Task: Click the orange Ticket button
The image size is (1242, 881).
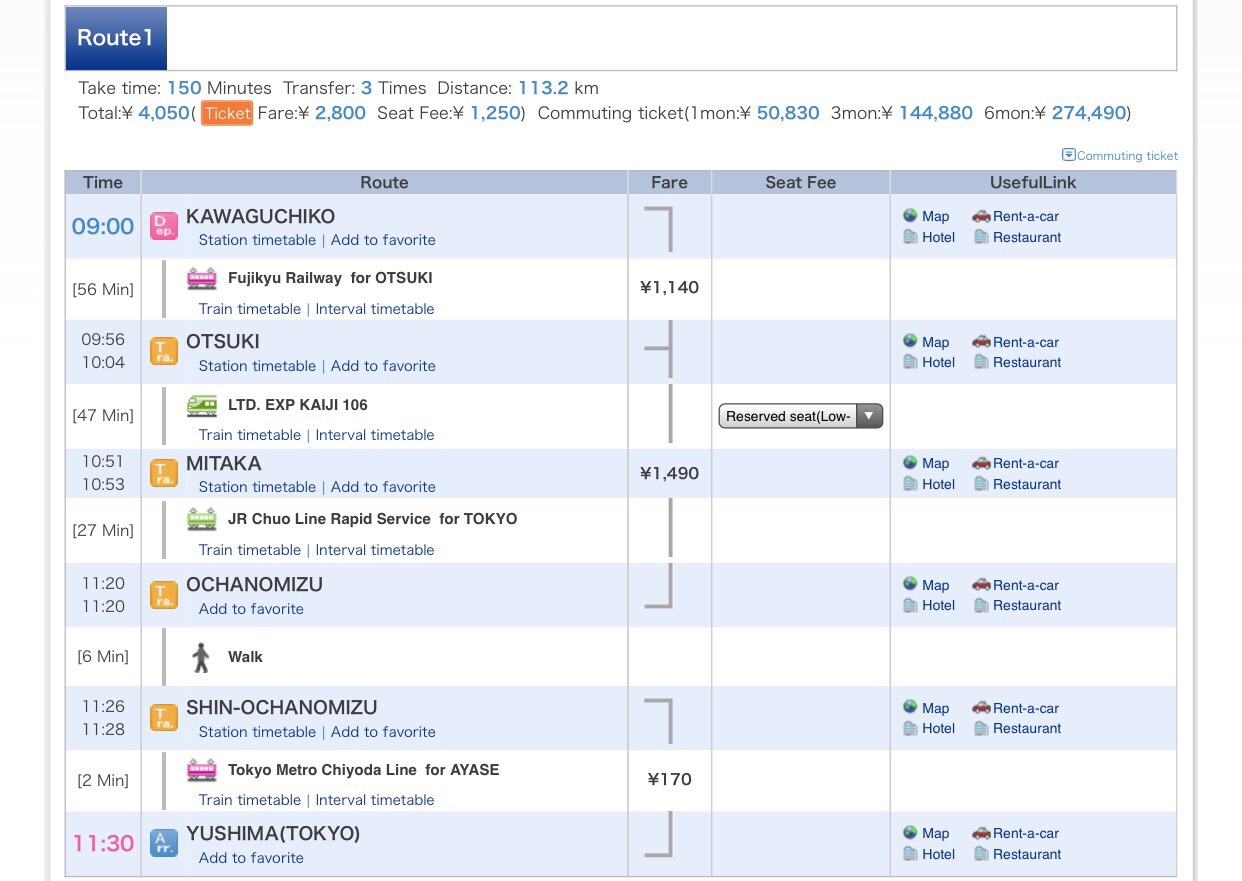Action: [x=227, y=113]
